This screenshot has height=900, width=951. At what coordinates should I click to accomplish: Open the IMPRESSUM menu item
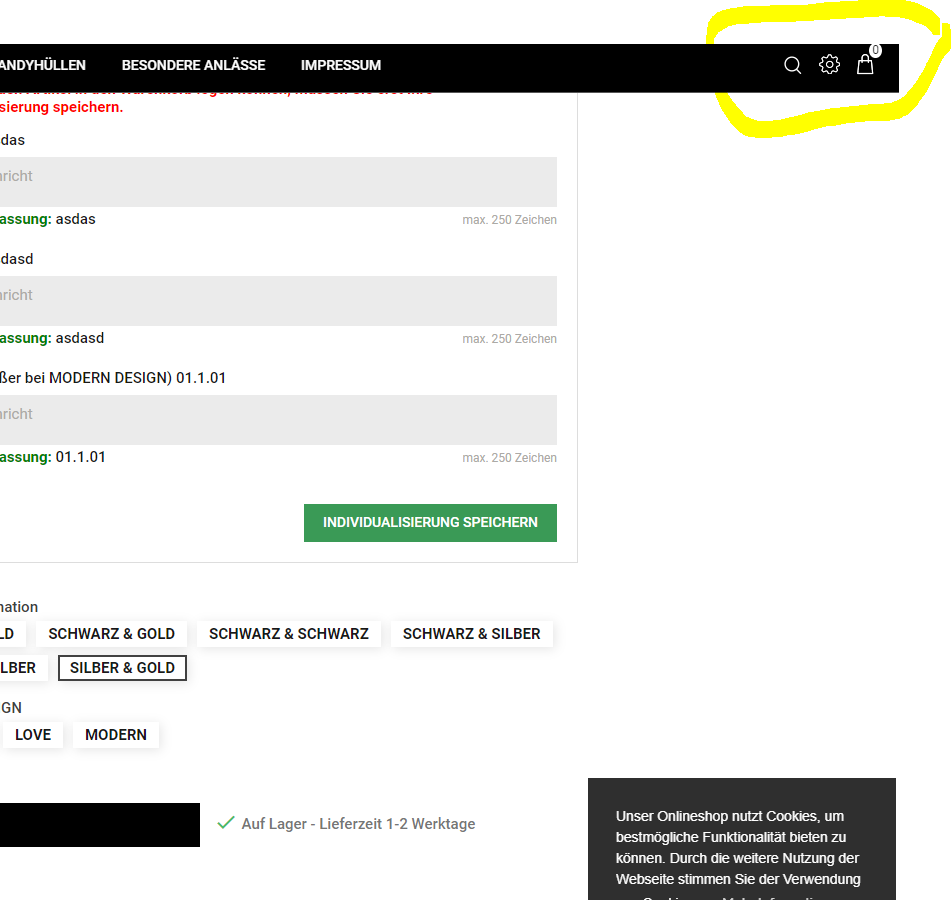click(341, 65)
